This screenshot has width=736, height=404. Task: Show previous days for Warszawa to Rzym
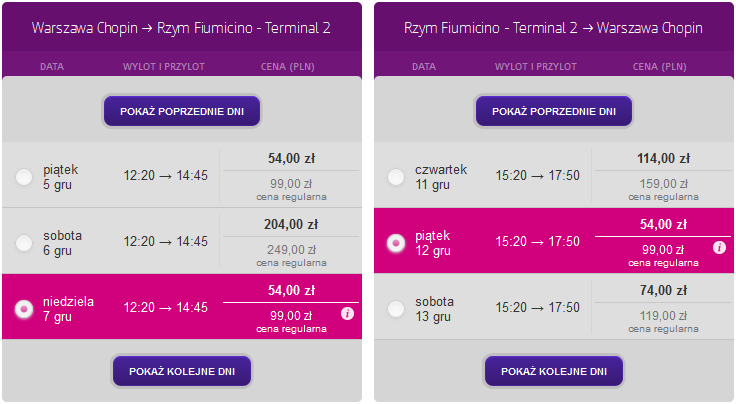[182, 111]
